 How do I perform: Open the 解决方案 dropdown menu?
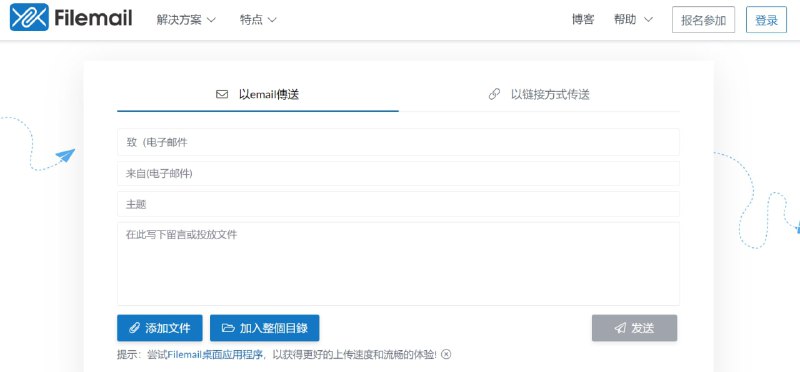tap(186, 20)
